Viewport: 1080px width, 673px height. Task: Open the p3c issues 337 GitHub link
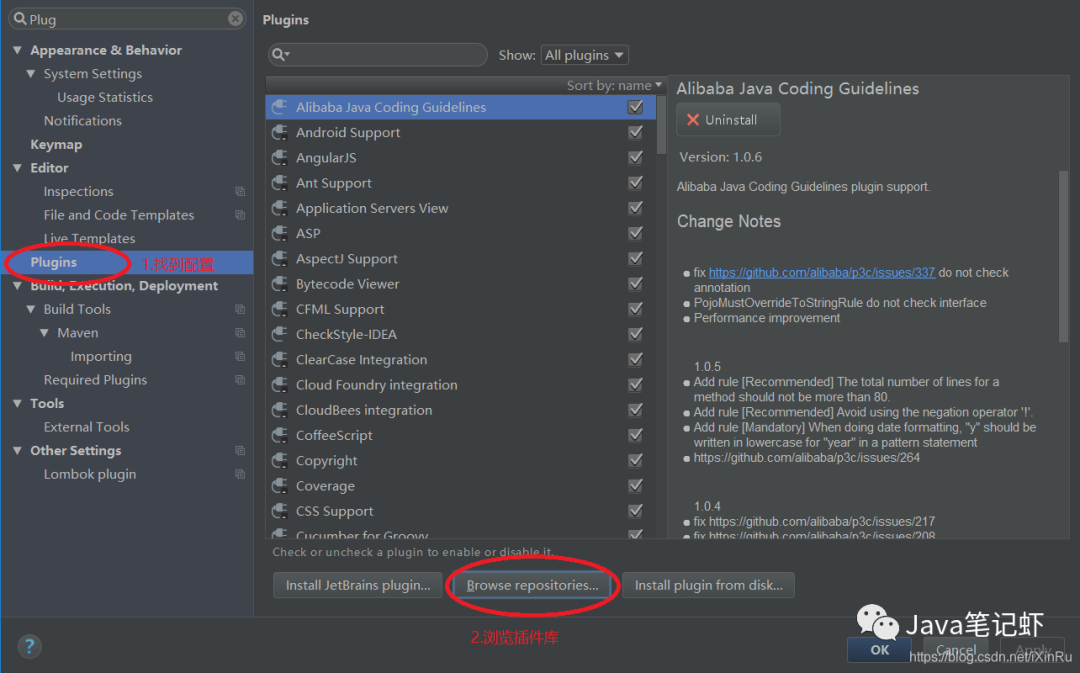click(x=822, y=273)
